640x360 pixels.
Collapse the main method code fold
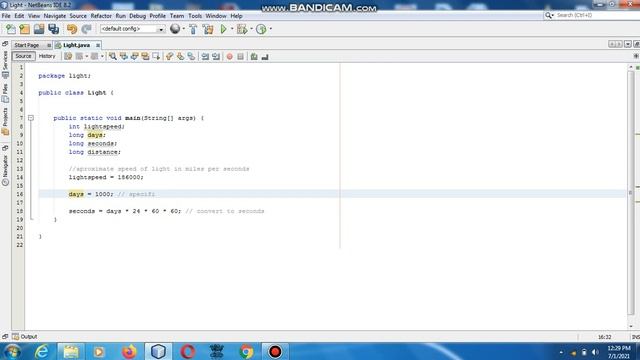tap(31, 118)
